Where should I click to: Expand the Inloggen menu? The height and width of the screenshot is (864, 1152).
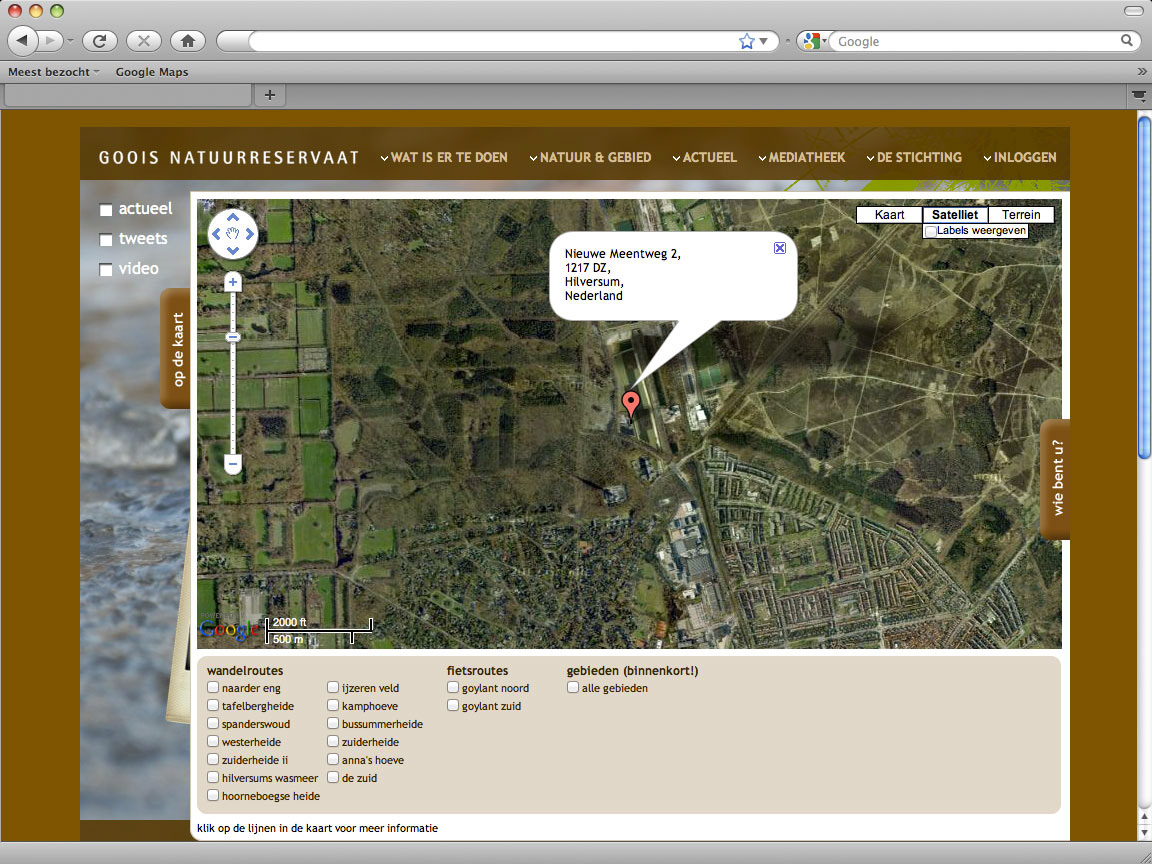(x=1020, y=157)
